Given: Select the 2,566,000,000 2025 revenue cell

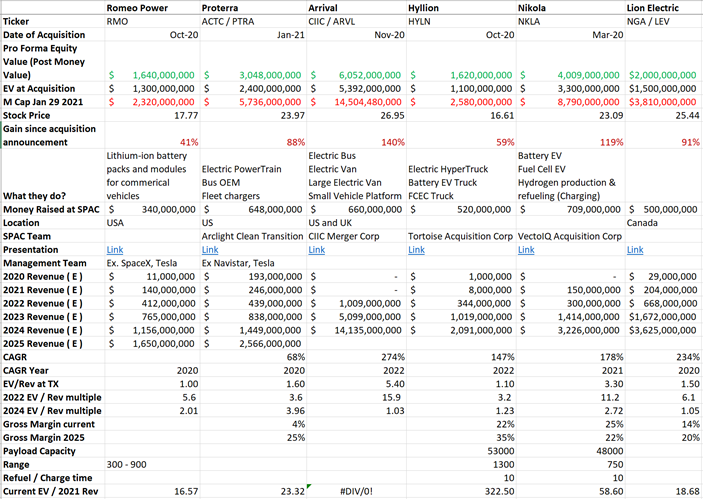Looking at the screenshot, I should 253,344.
